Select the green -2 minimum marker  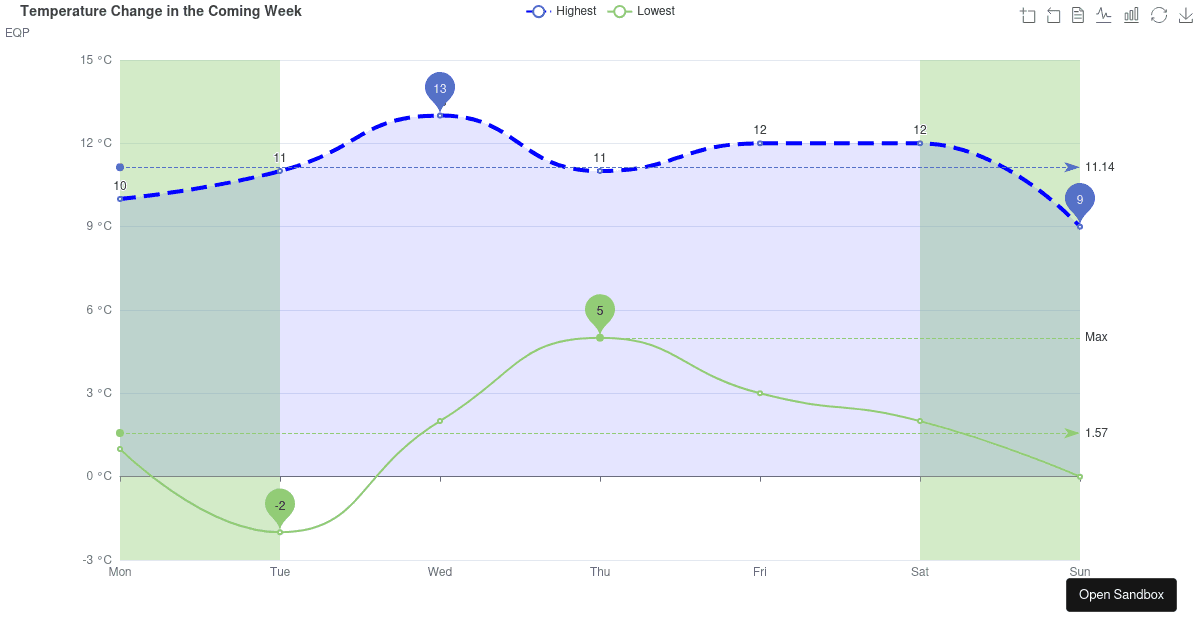(x=280, y=505)
